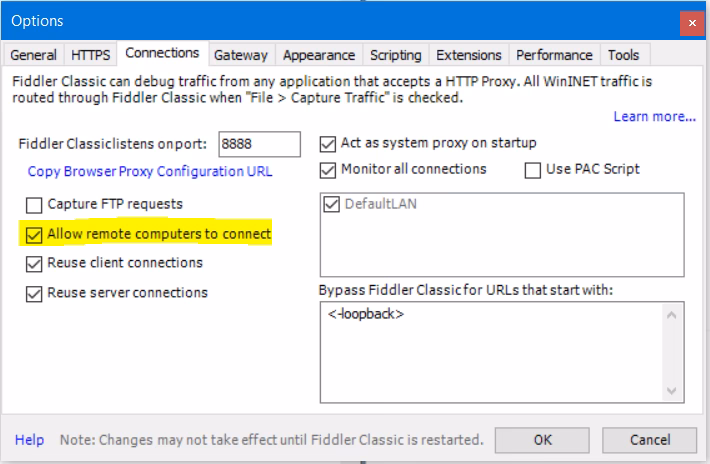Viewport: 710px width, 464px height.
Task: Open the Performance tab
Action: click(554, 55)
